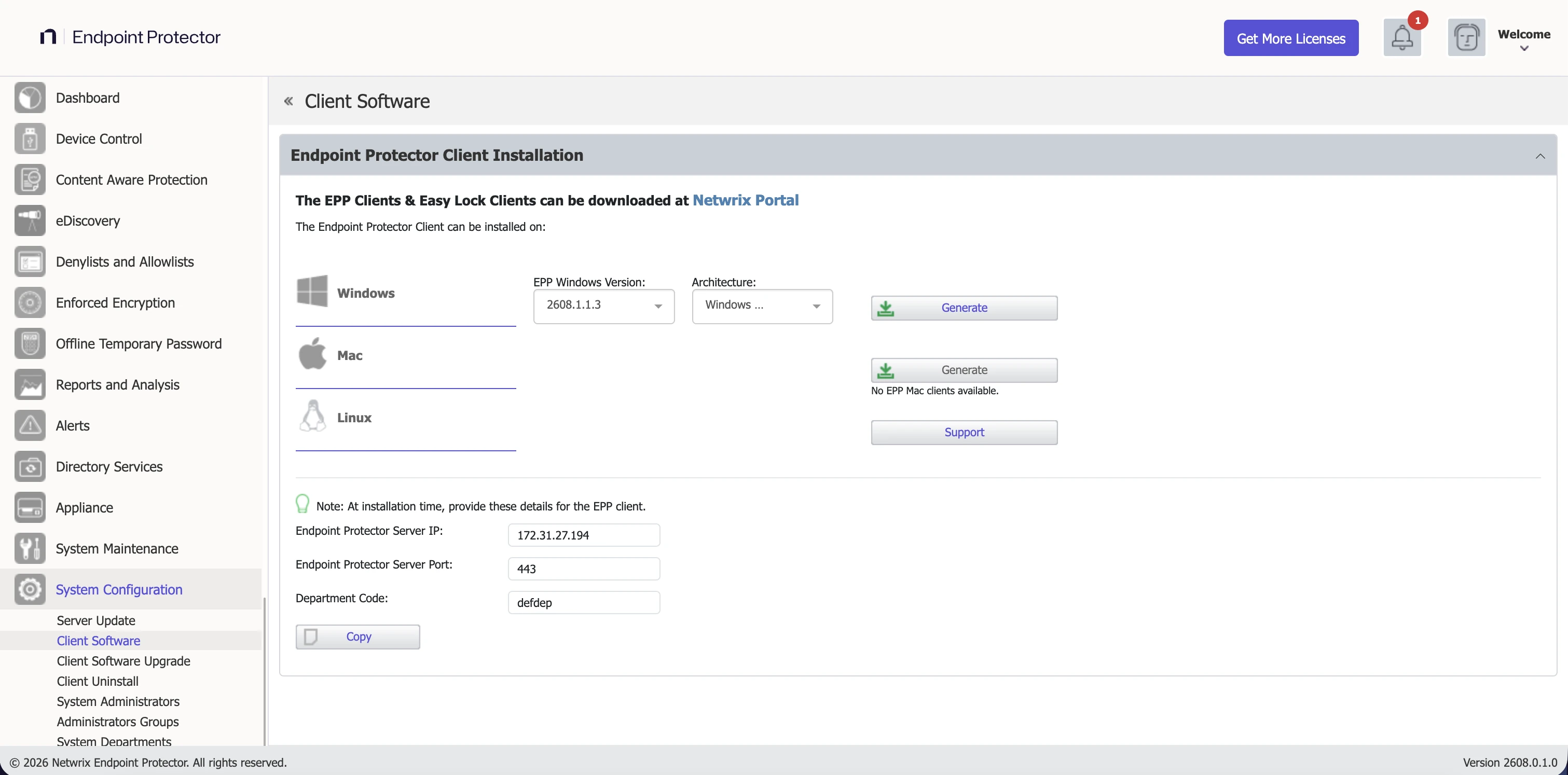Open Enforced Encryption menu item
The height and width of the screenshot is (775, 1568).
pyautogui.click(x=115, y=303)
